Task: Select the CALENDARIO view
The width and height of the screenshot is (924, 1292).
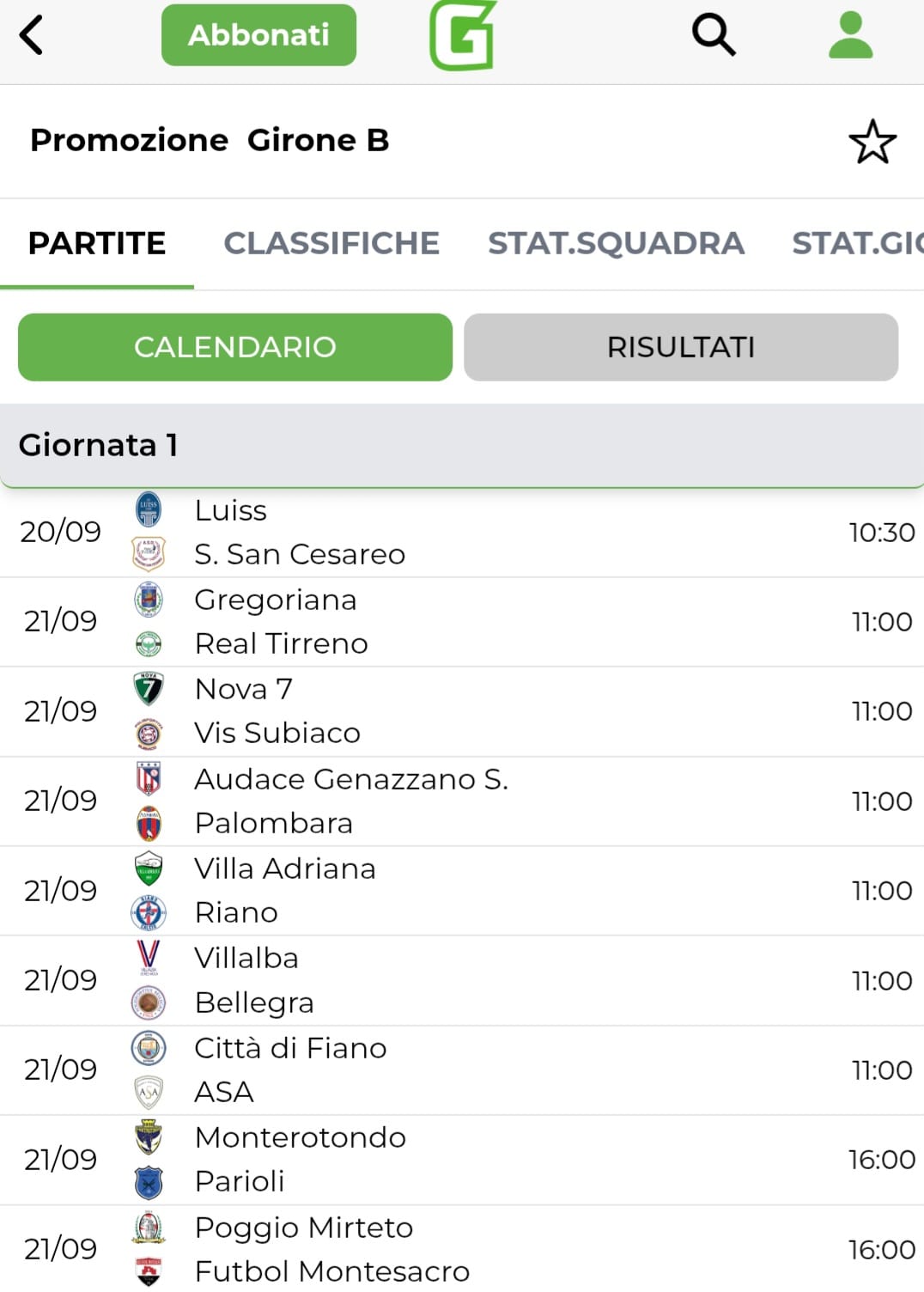Action: [234, 347]
